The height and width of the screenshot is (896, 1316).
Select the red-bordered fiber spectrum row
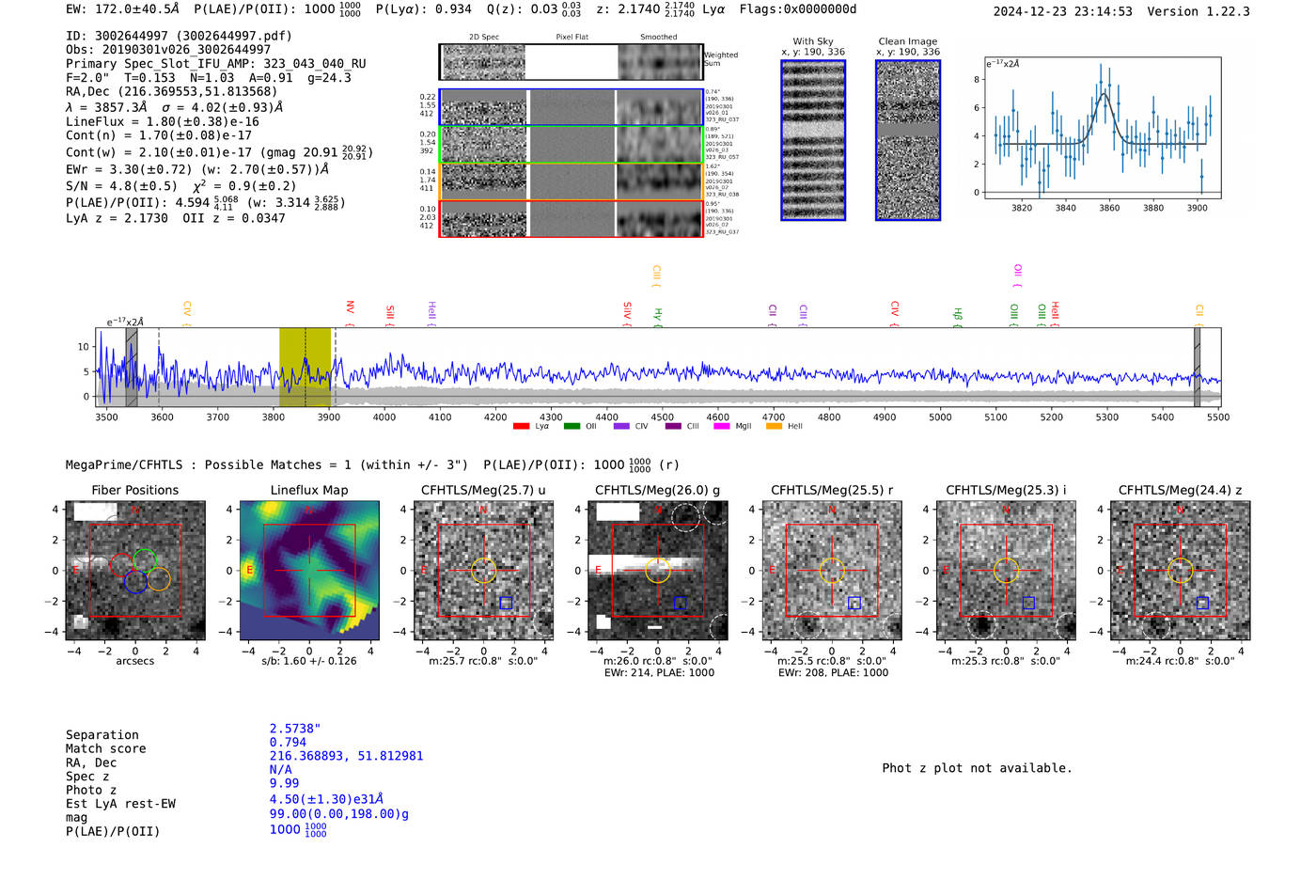pyautogui.click(x=571, y=218)
